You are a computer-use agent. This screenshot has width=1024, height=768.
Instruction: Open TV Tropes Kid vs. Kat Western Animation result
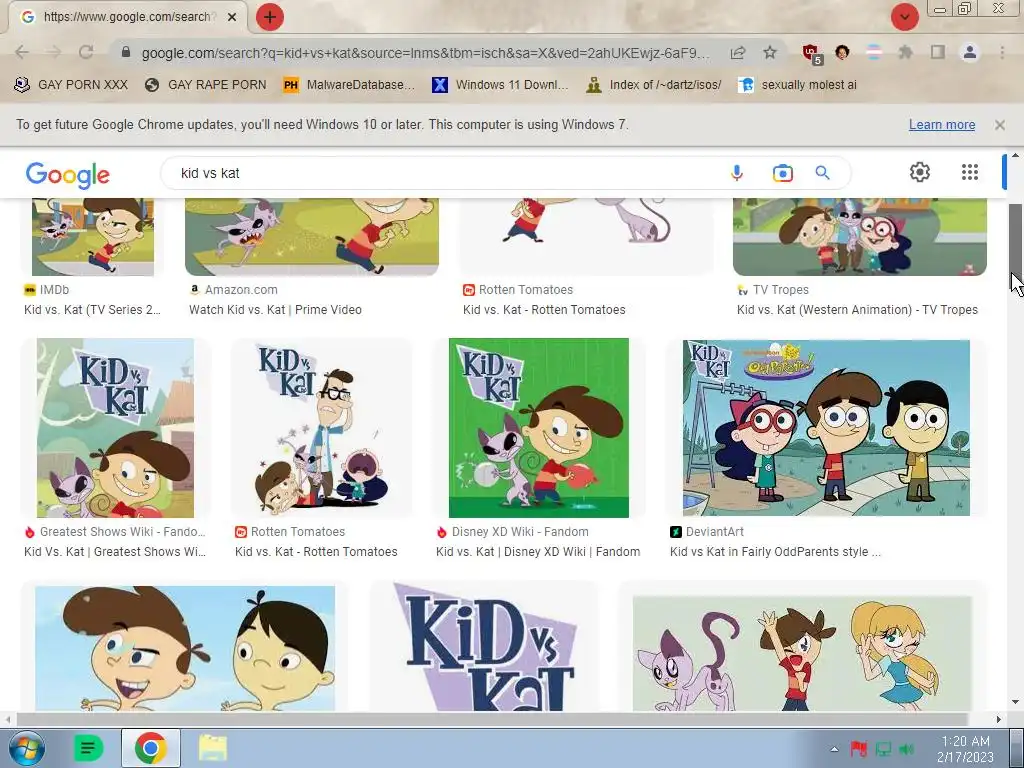tap(857, 310)
